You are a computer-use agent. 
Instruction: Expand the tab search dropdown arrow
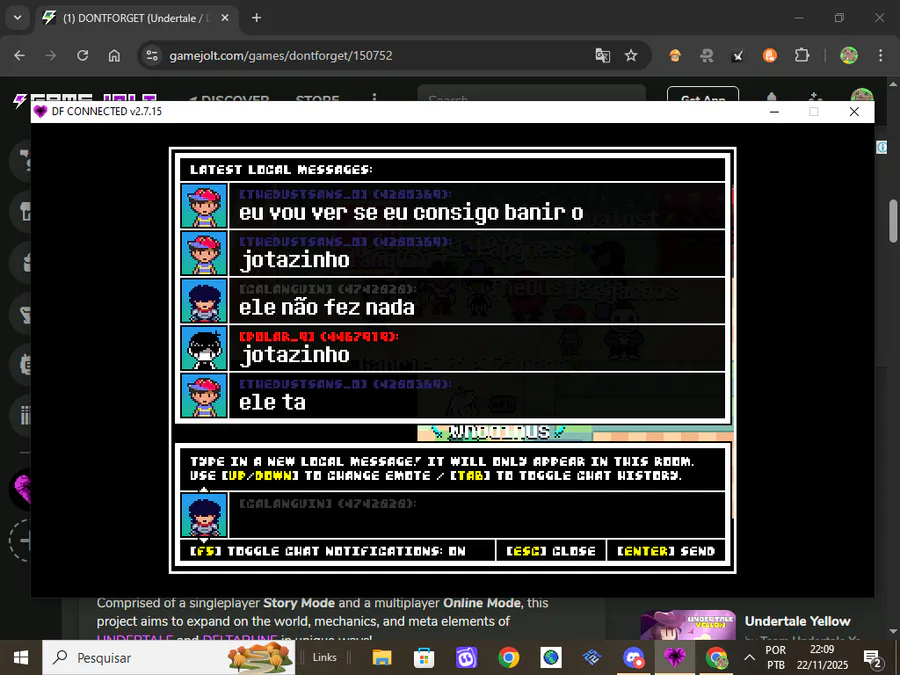[17, 18]
